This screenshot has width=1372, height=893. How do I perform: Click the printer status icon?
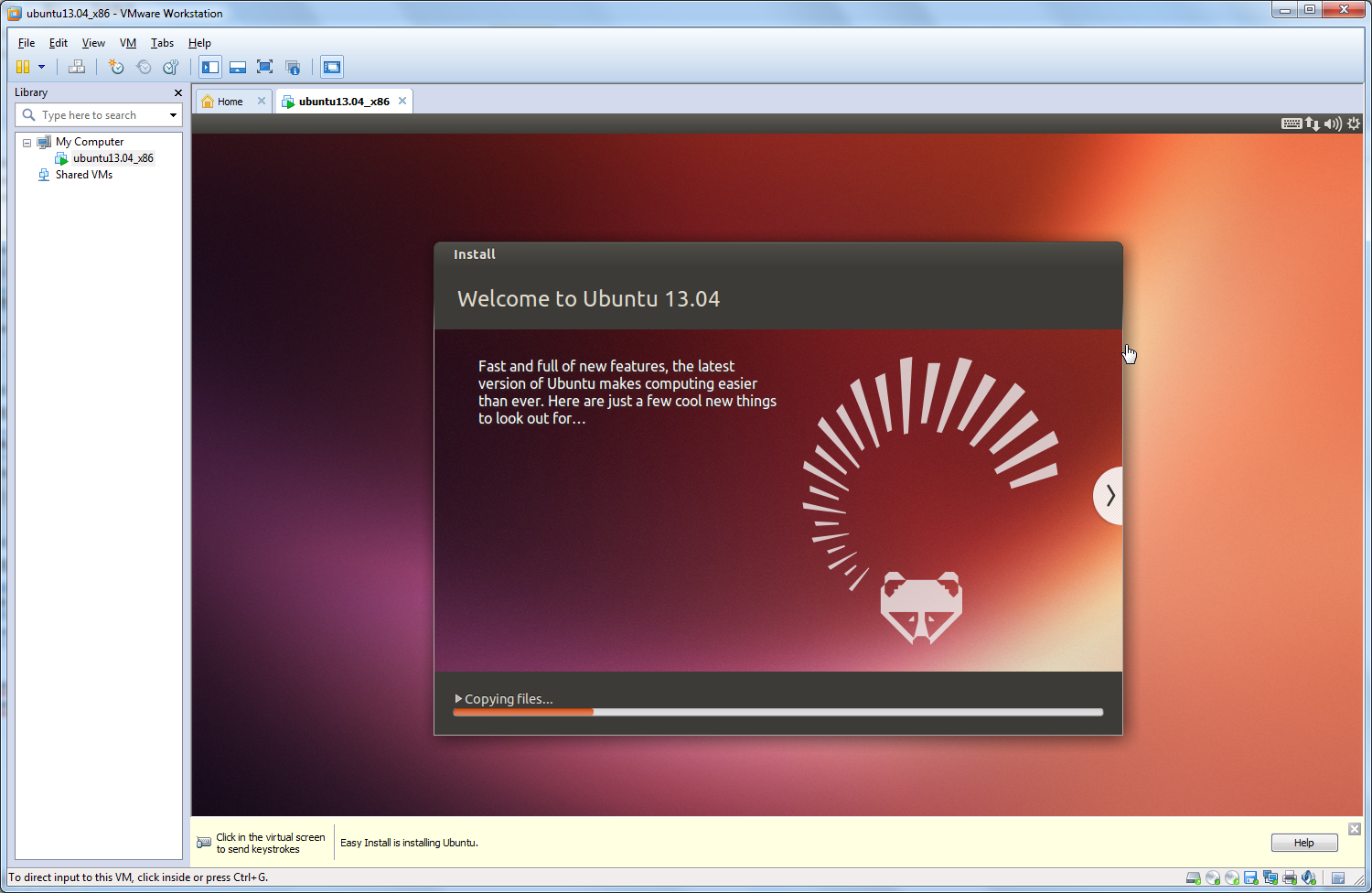(x=1290, y=878)
